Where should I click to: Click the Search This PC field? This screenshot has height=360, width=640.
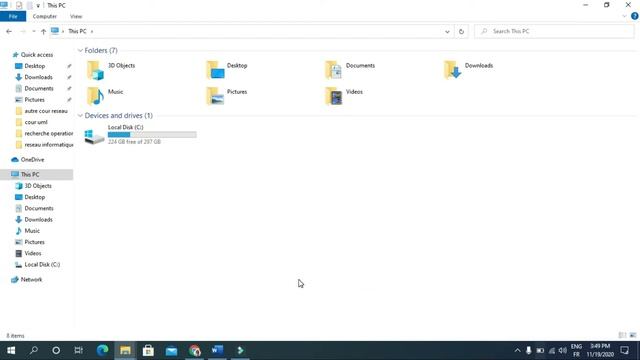[x=554, y=31]
